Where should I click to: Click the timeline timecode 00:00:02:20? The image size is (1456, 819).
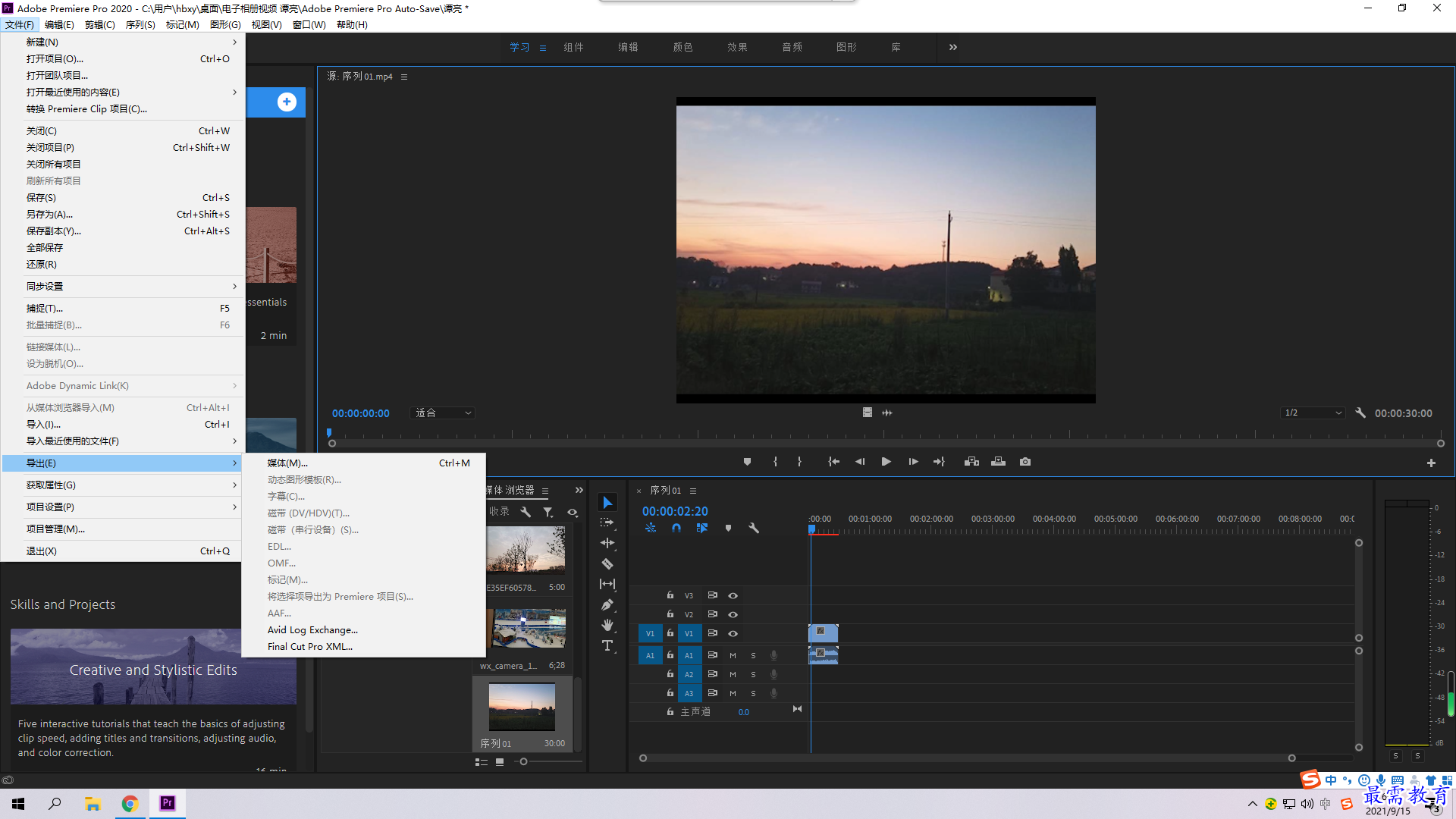(x=675, y=511)
